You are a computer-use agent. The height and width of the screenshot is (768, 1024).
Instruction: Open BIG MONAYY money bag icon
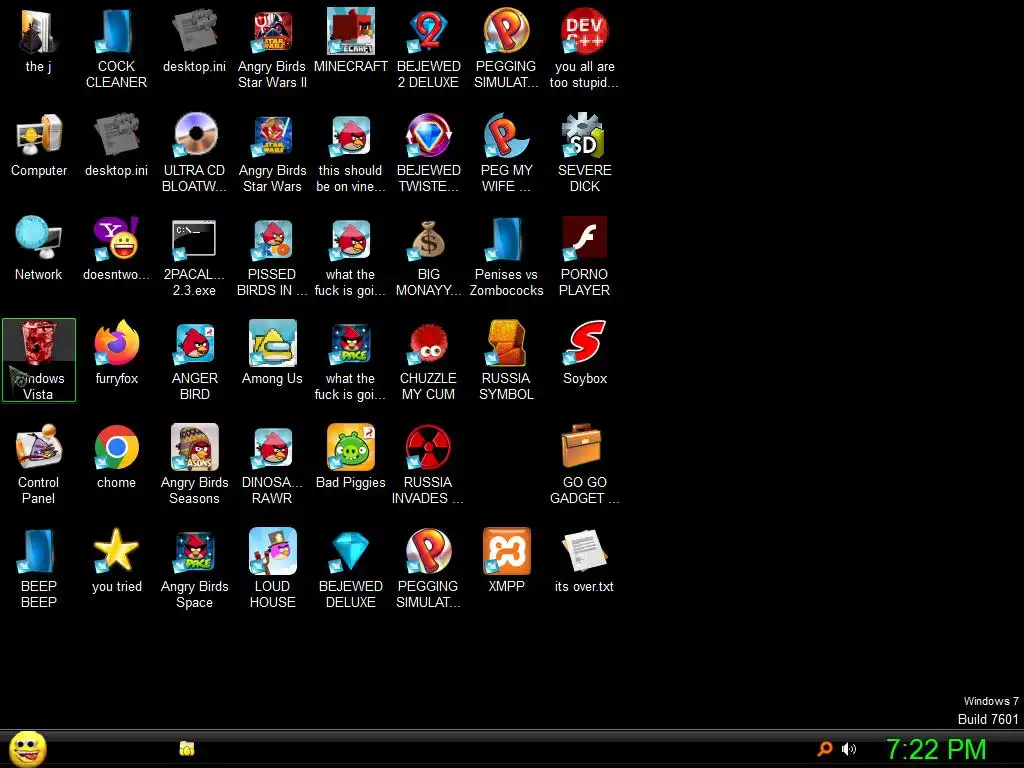pos(428,257)
